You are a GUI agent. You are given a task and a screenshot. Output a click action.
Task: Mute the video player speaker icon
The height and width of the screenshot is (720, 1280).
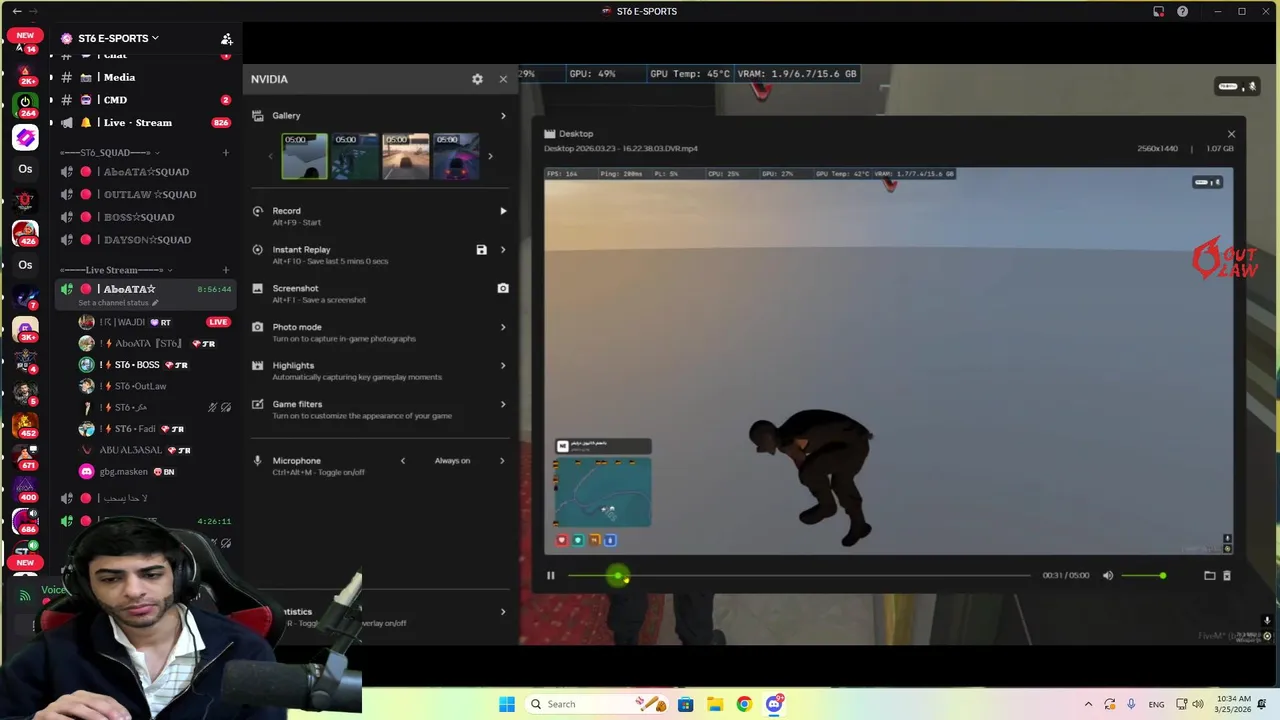[1108, 576]
